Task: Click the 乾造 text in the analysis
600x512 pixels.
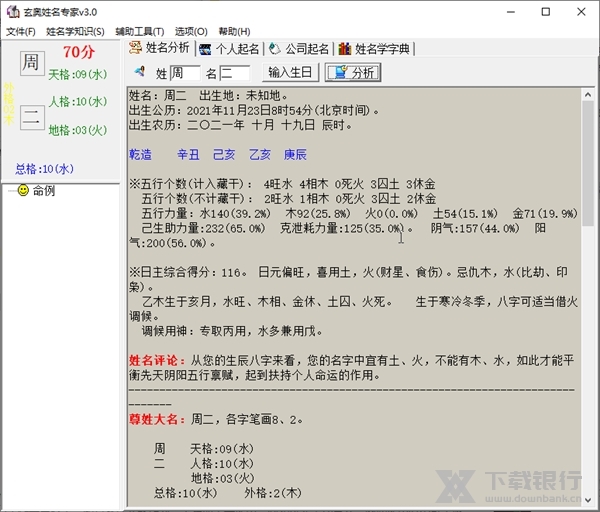Action: pos(140,155)
